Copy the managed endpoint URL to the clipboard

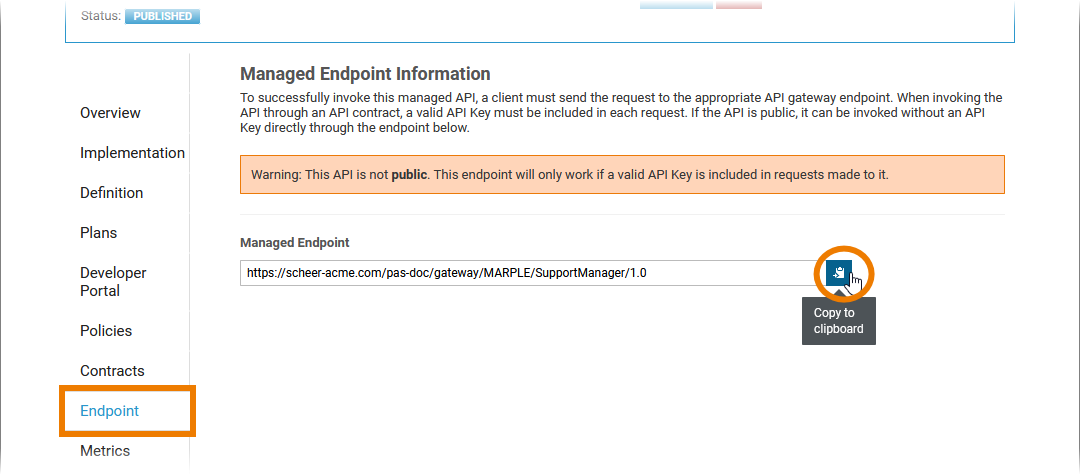point(838,273)
